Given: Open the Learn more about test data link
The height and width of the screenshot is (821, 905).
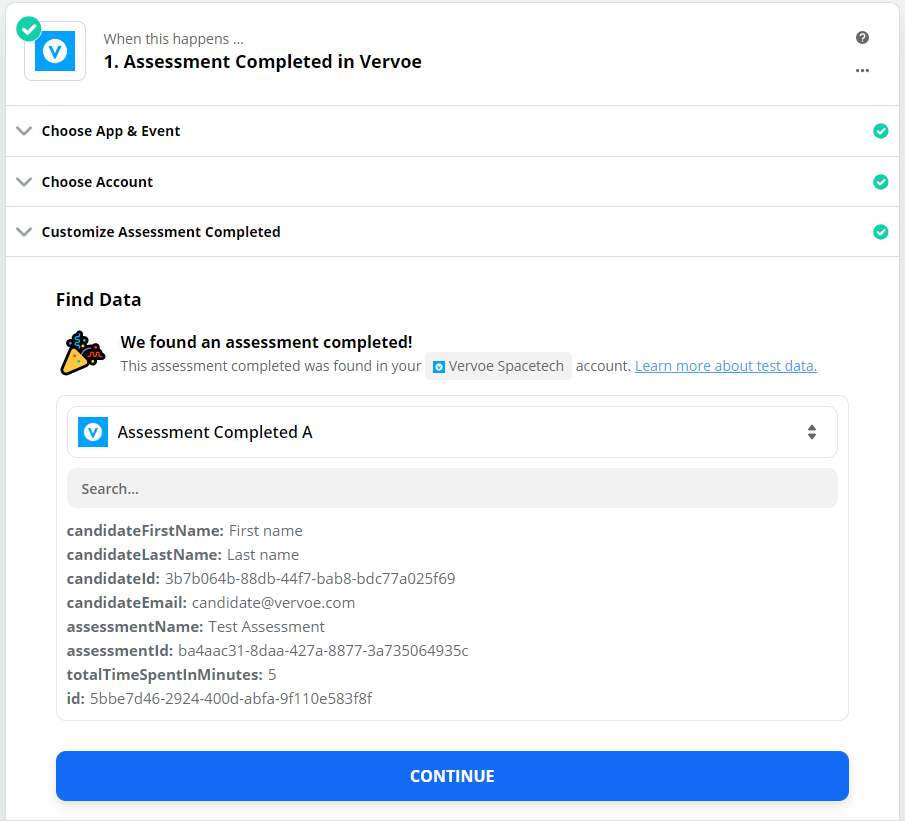Looking at the screenshot, I should [x=726, y=366].
